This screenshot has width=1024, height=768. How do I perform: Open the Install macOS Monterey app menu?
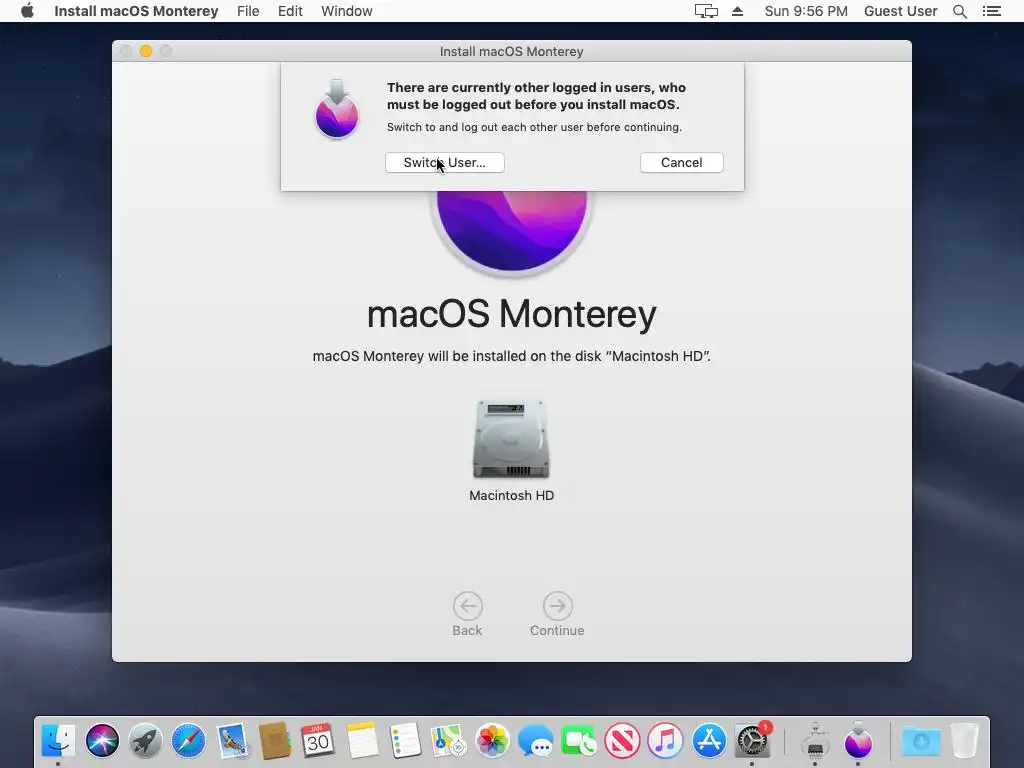[136, 11]
